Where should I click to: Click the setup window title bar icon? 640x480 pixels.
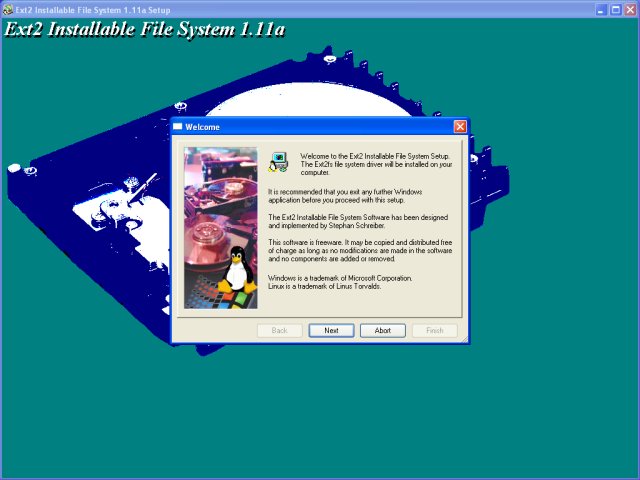[7, 9]
